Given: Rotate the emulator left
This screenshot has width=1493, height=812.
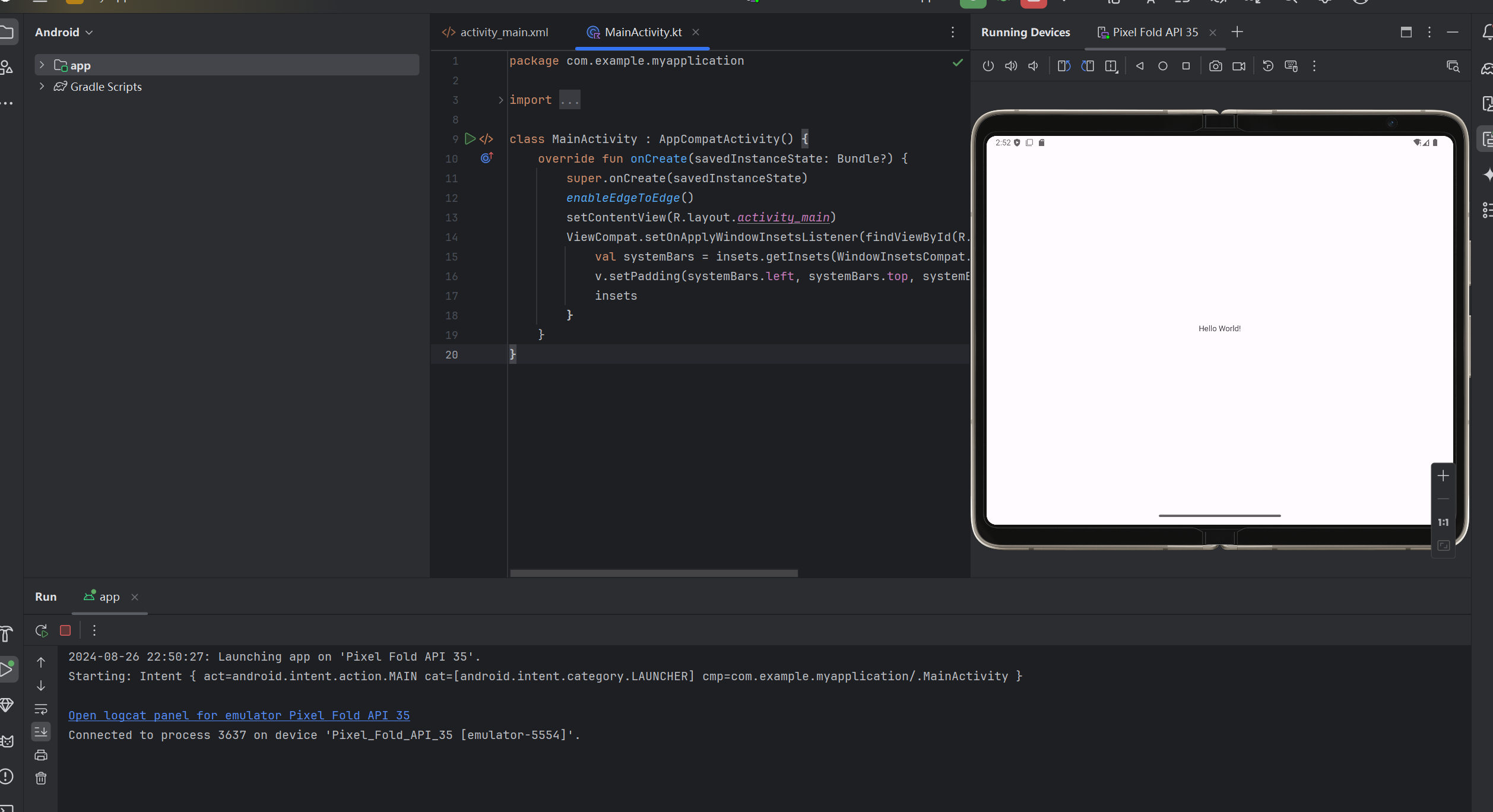Looking at the screenshot, I should point(1064,66).
